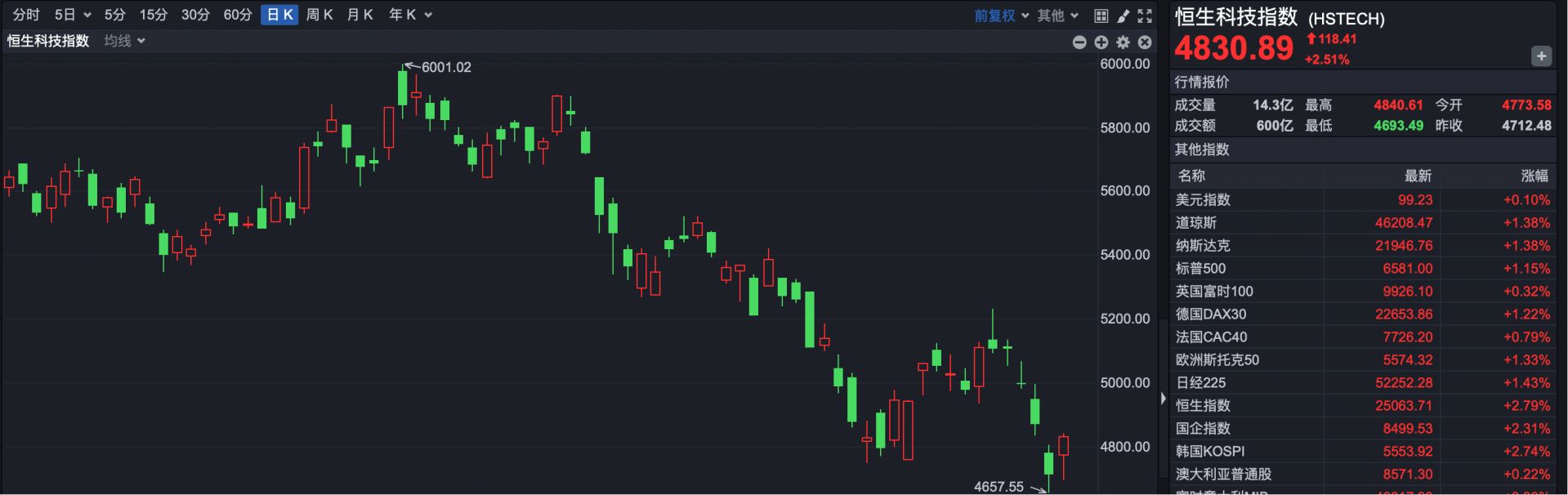Screen dimensions: 1568x495
Task: Switch to 月K monthly candlestick view
Action: click(x=360, y=15)
